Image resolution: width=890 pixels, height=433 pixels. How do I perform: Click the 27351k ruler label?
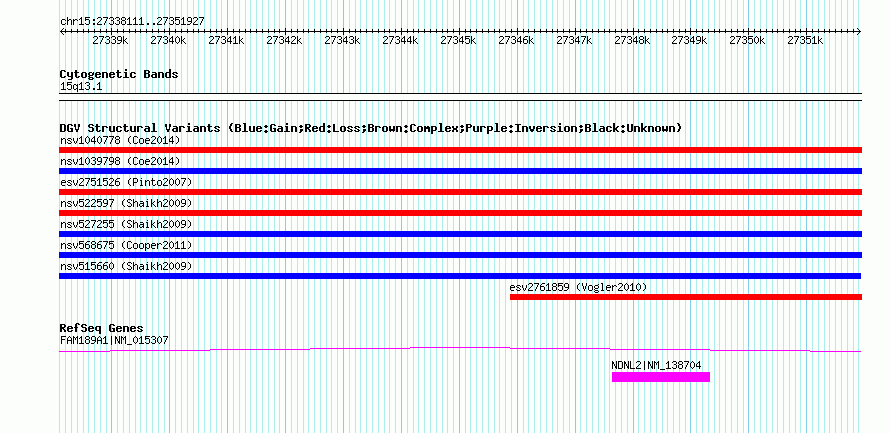tap(805, 40)
